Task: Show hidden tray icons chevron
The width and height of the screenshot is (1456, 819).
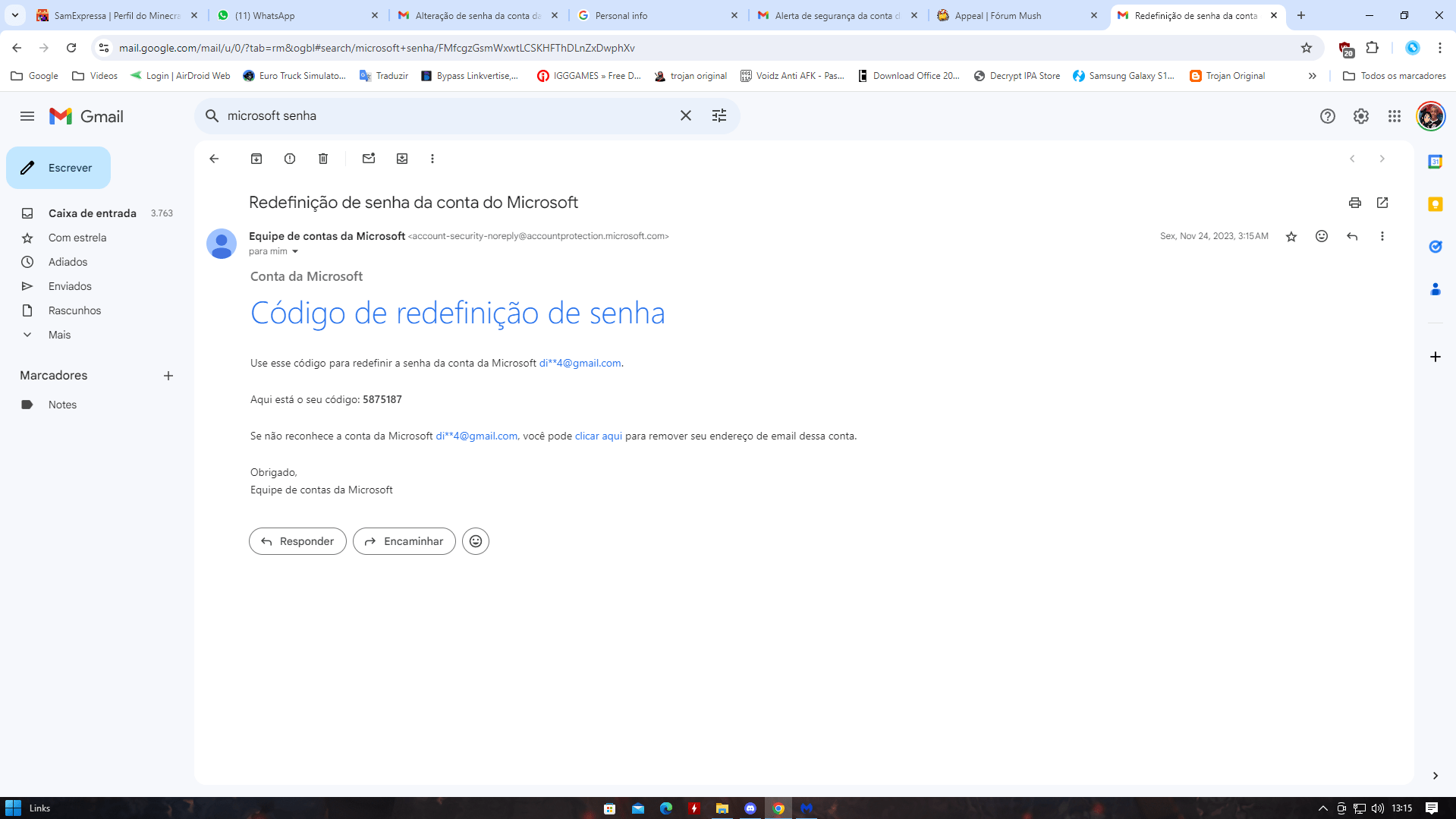Action: [1323, 808]
